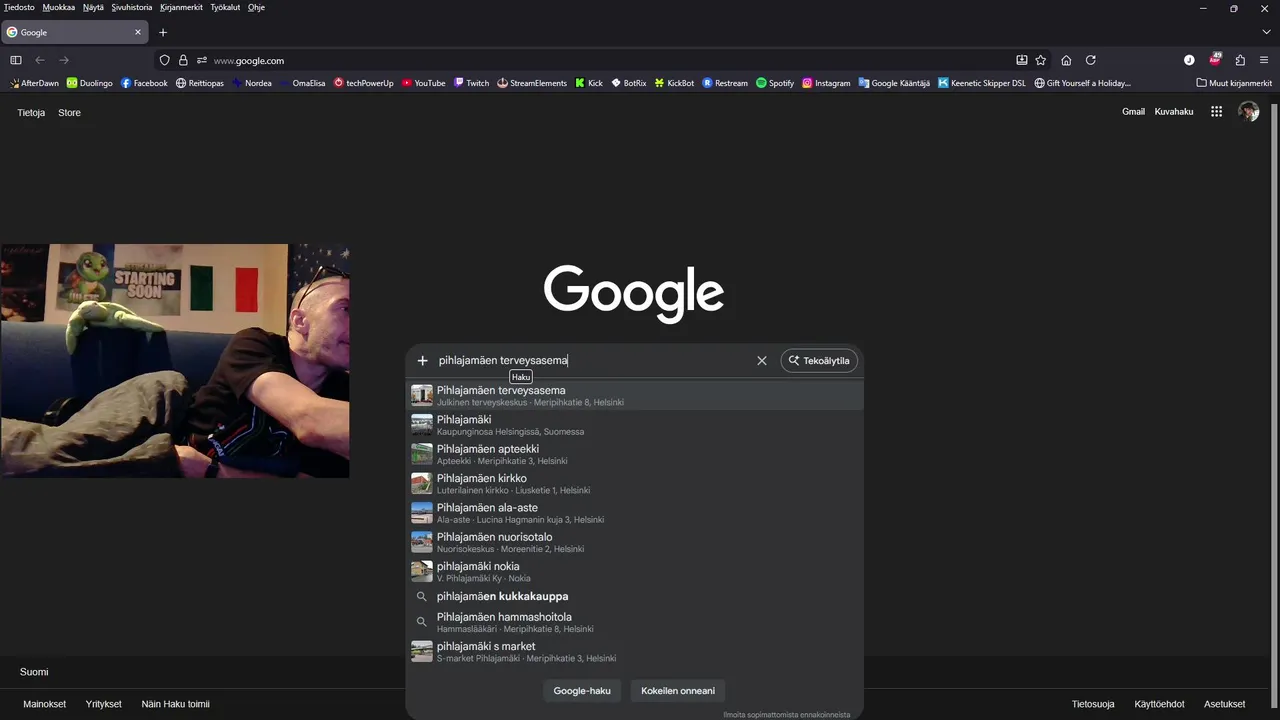1280x720 pixels.
Task: Click the Google-haku button
Action: point(582,691)
